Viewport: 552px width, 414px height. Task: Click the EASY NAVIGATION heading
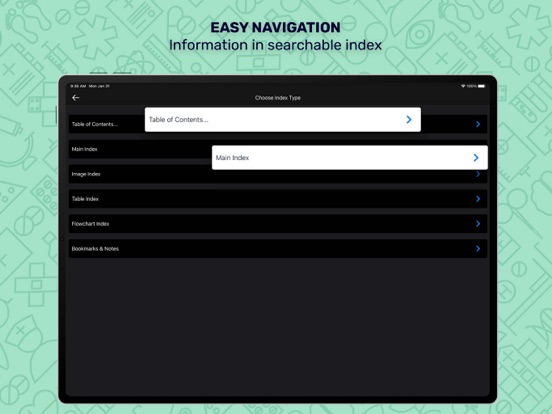(x=276, y=27)
